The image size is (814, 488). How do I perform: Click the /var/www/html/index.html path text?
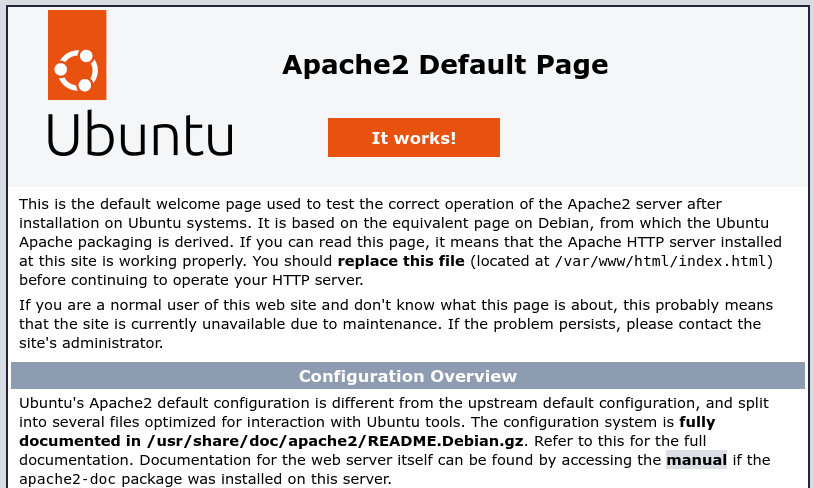point(661,261)
